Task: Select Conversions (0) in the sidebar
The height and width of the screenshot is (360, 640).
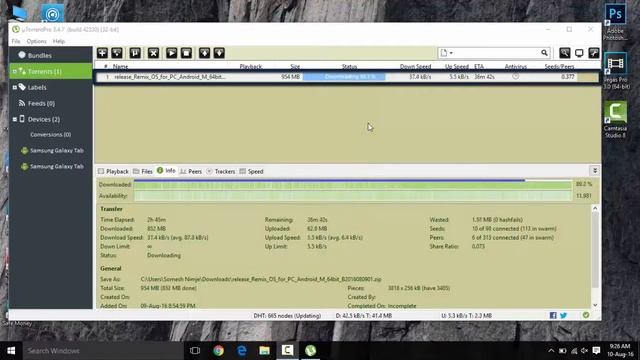Action: point(51,134)
